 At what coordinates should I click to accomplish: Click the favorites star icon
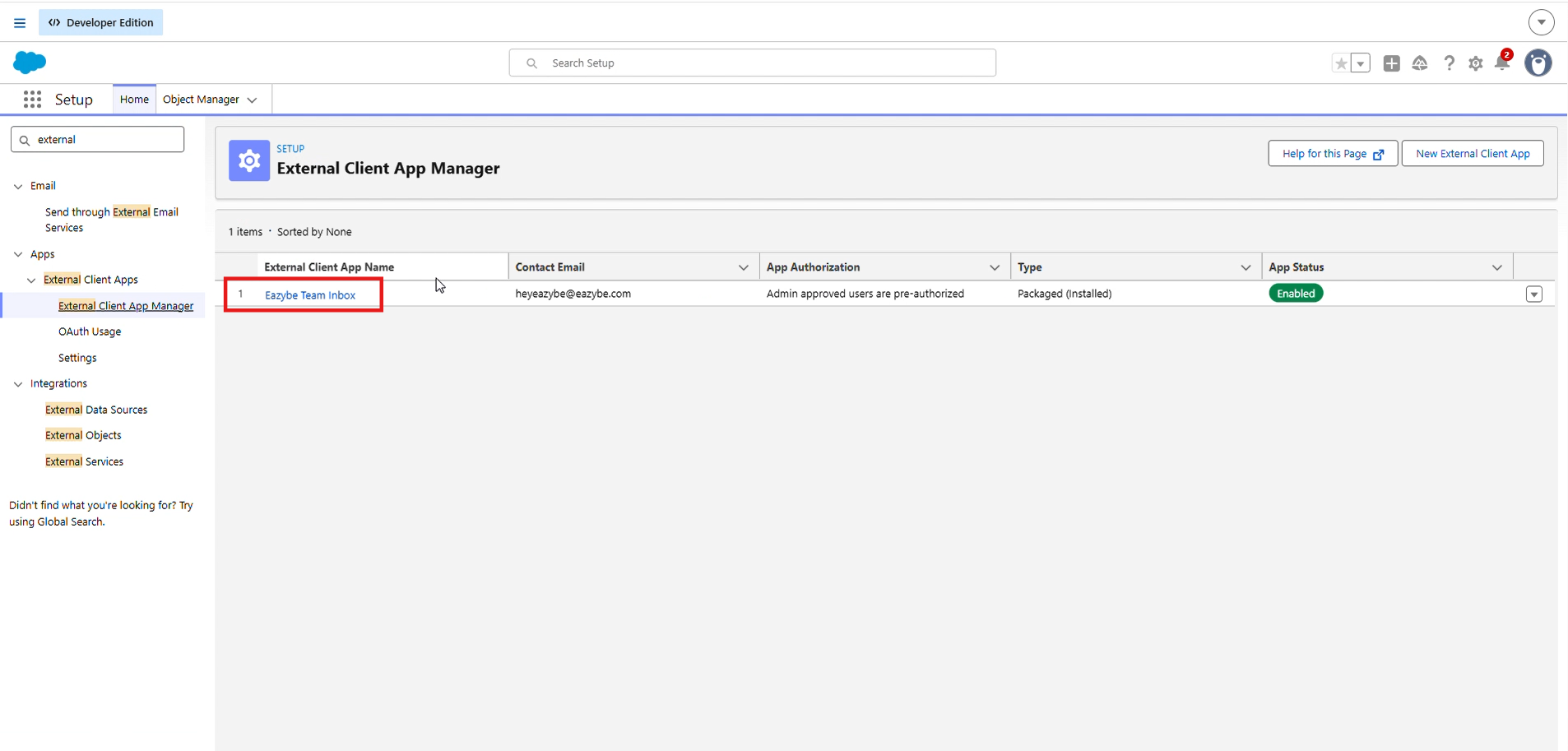point(1341,63)
